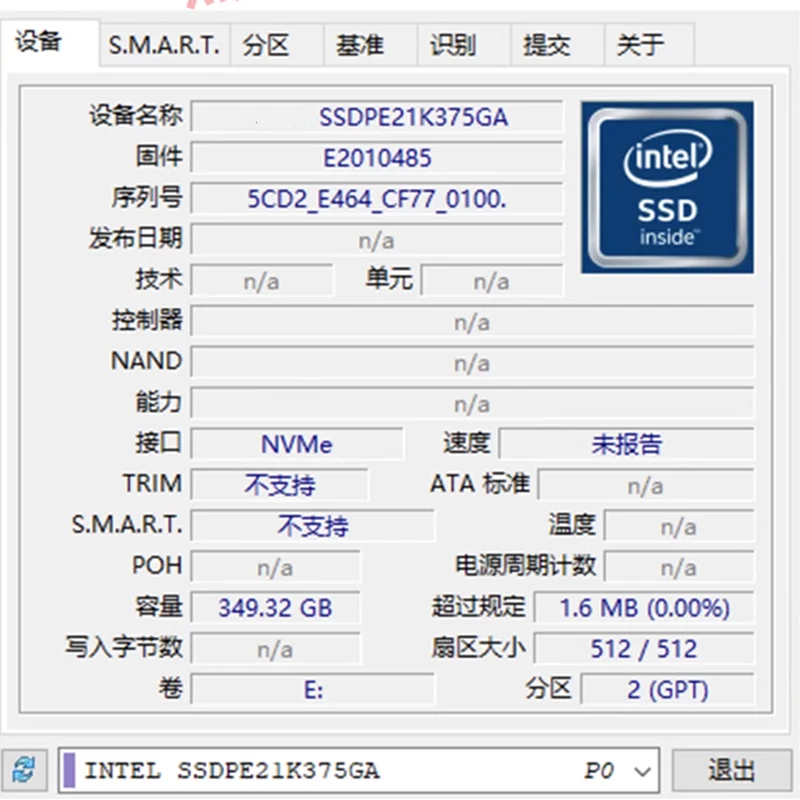
Task: Select the serial number field value
Action: pyautogui.click(x=376, y=199)
